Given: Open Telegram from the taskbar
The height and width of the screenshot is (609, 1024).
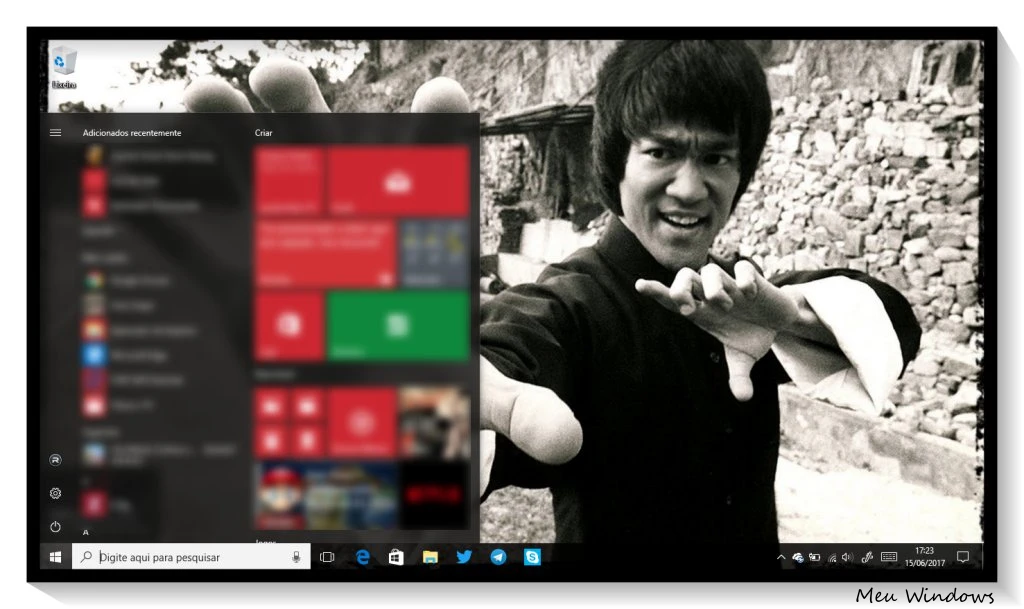Looking at the screenshot, I should 497,557.
